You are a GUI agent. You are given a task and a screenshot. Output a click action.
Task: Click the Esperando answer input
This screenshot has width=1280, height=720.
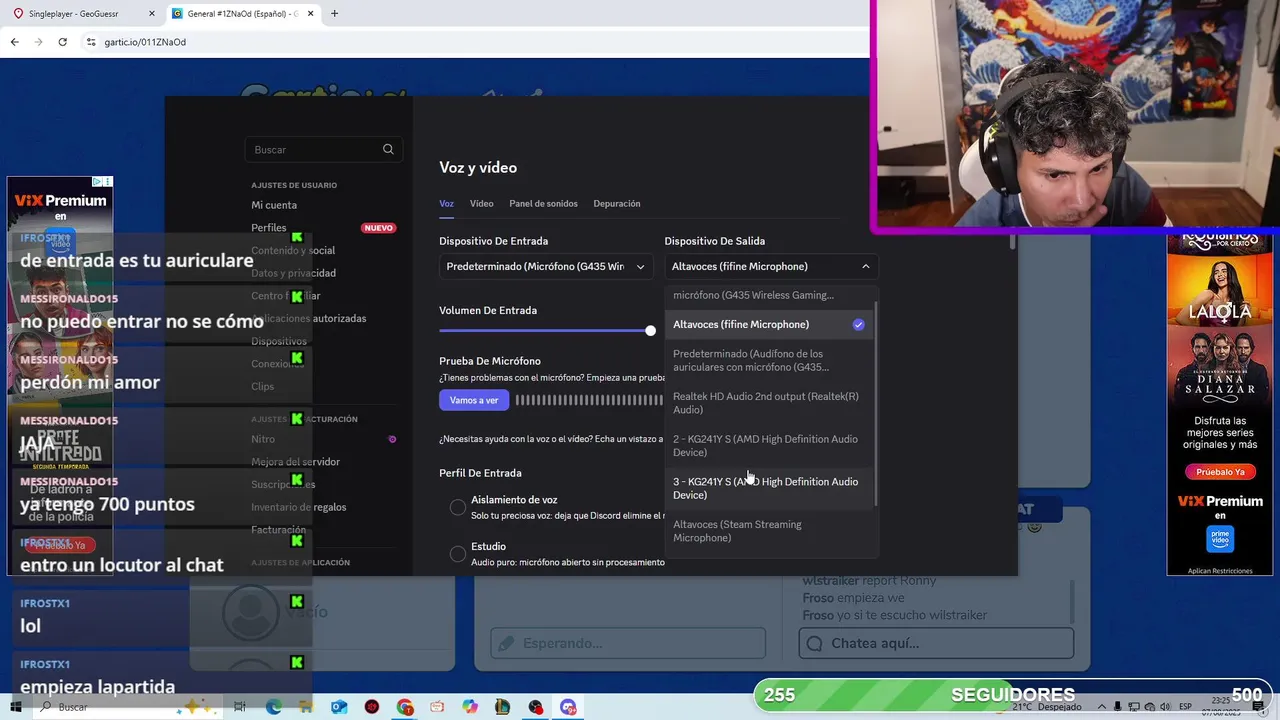point(628,643)
